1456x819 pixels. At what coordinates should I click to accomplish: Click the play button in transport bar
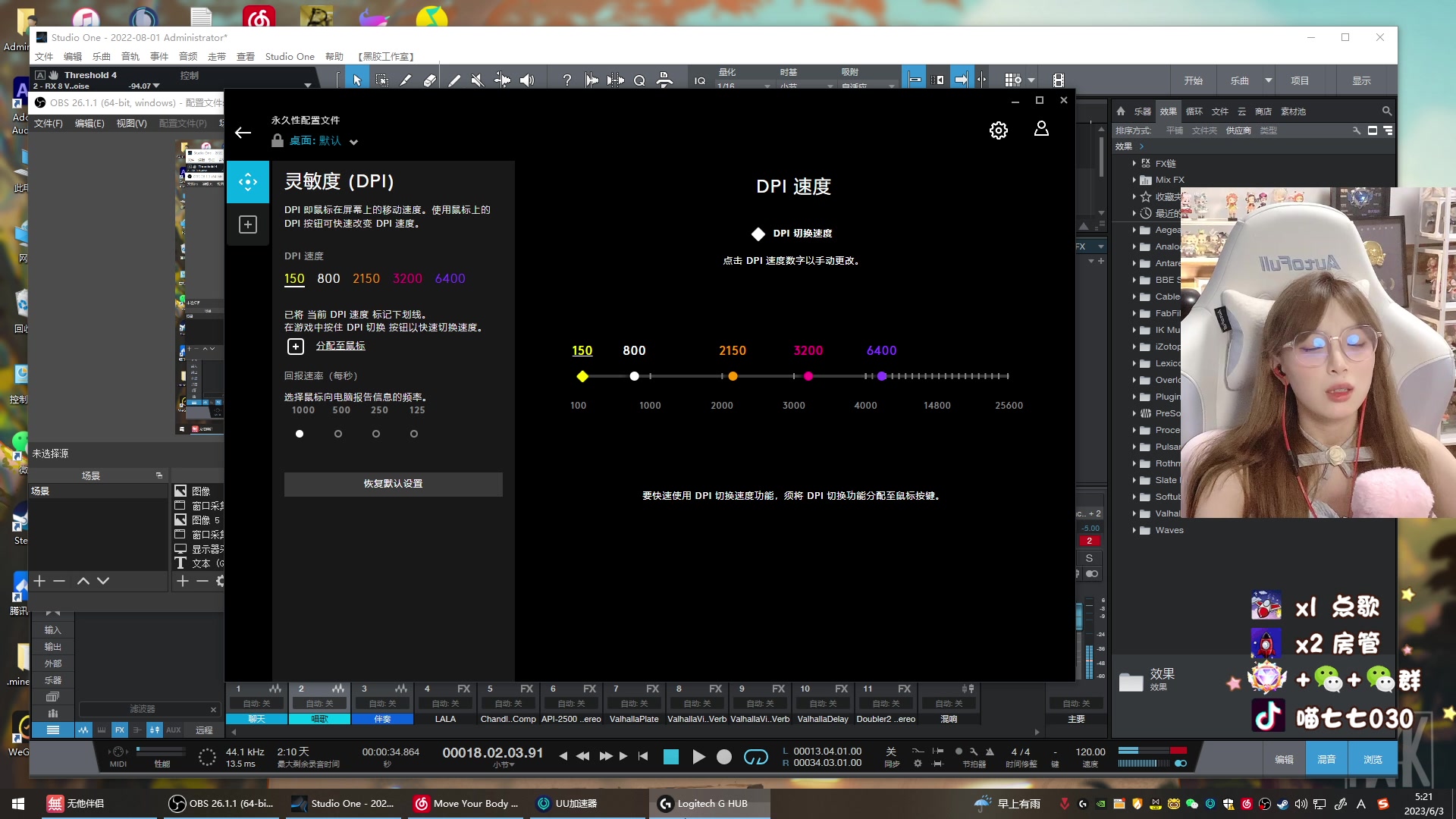pos(698,757)
